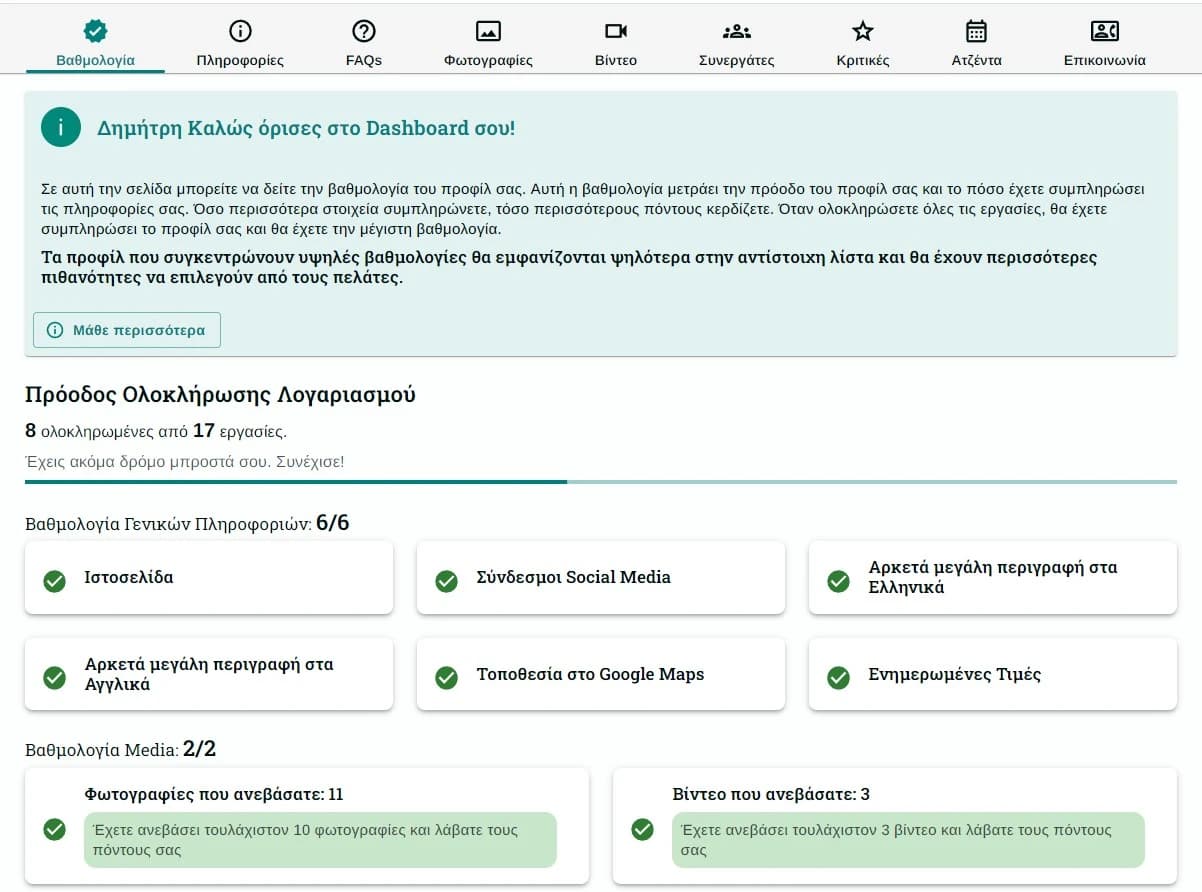The height and width of the screenshot is (892, 1202).
Task: Click the Έχεις ακόμα δρόμο μπροστά σου text
Action: point(185,462)
